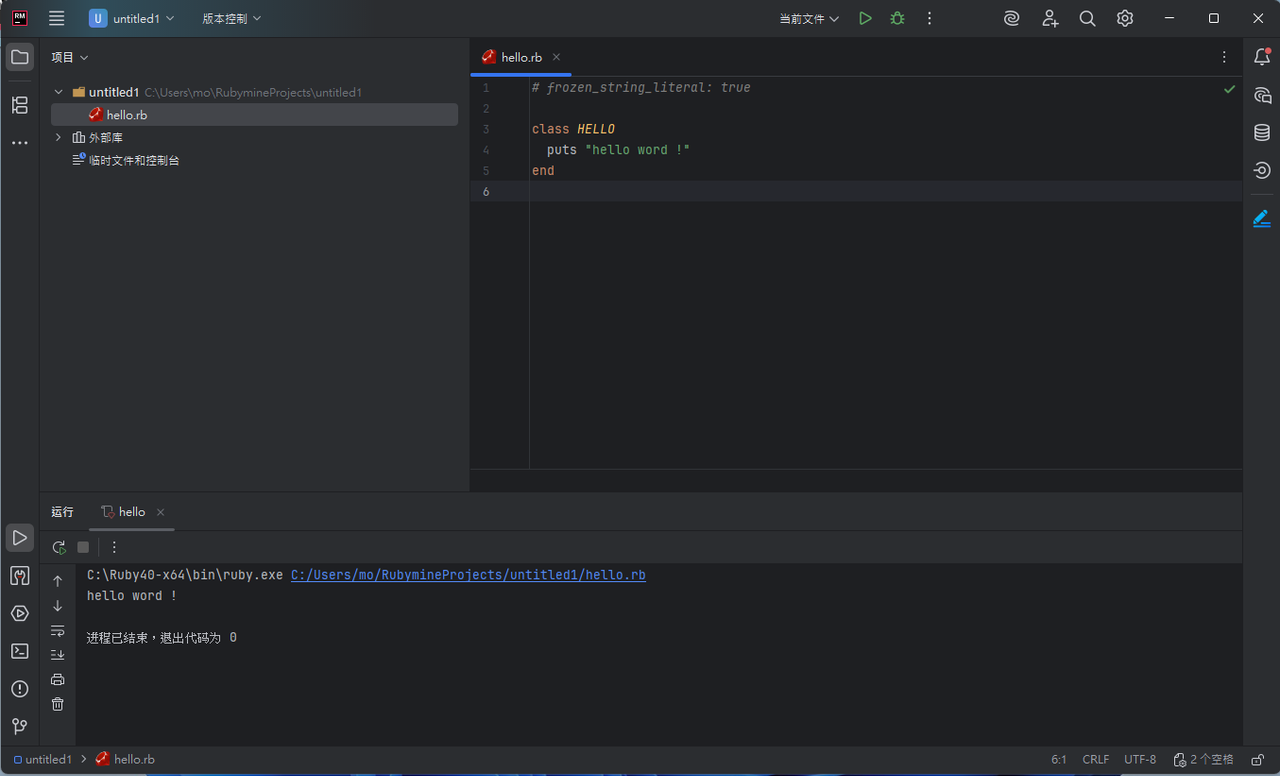Open the 版本控制 version control menu
Screen dimensions: 1280x776
pos(231,19)
